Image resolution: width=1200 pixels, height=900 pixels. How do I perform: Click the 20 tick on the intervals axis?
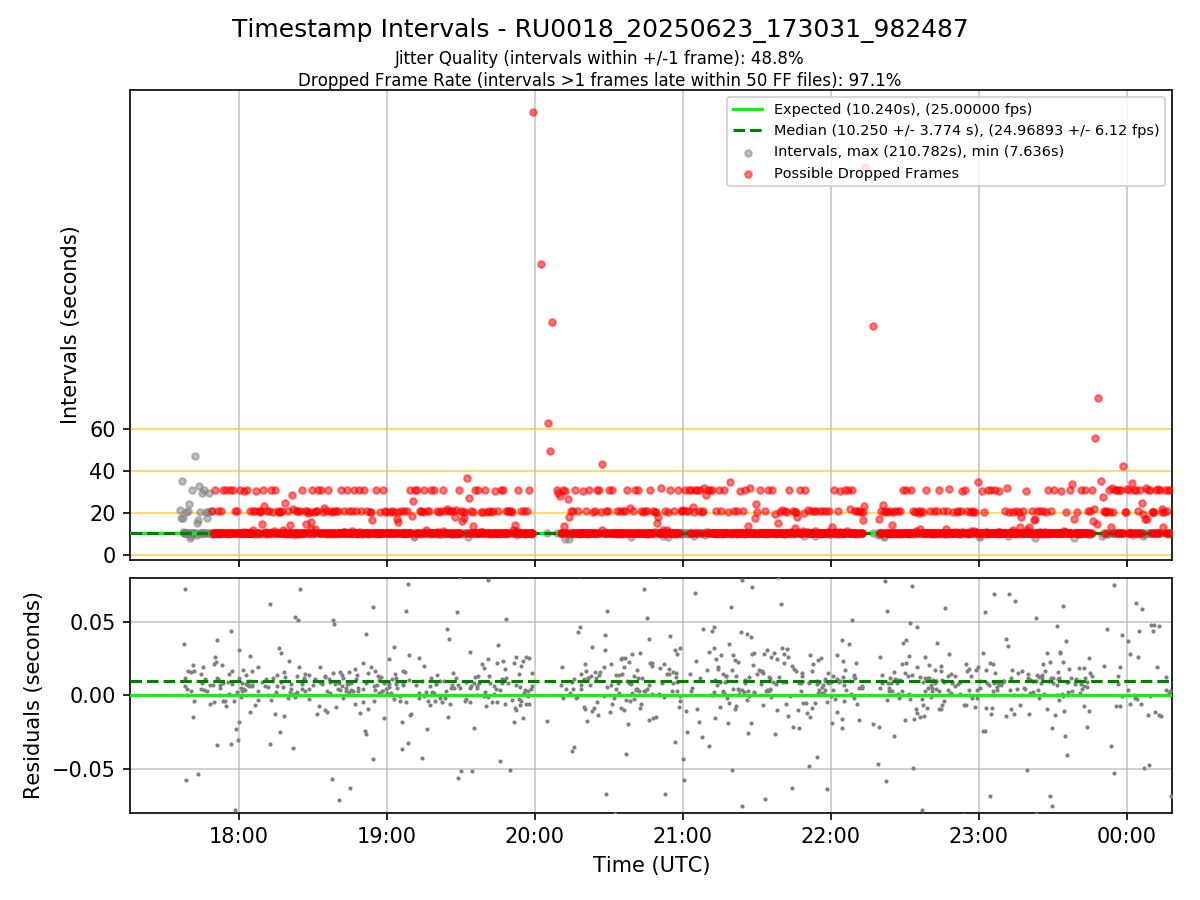pyautogui.click(x=105, y=513)
